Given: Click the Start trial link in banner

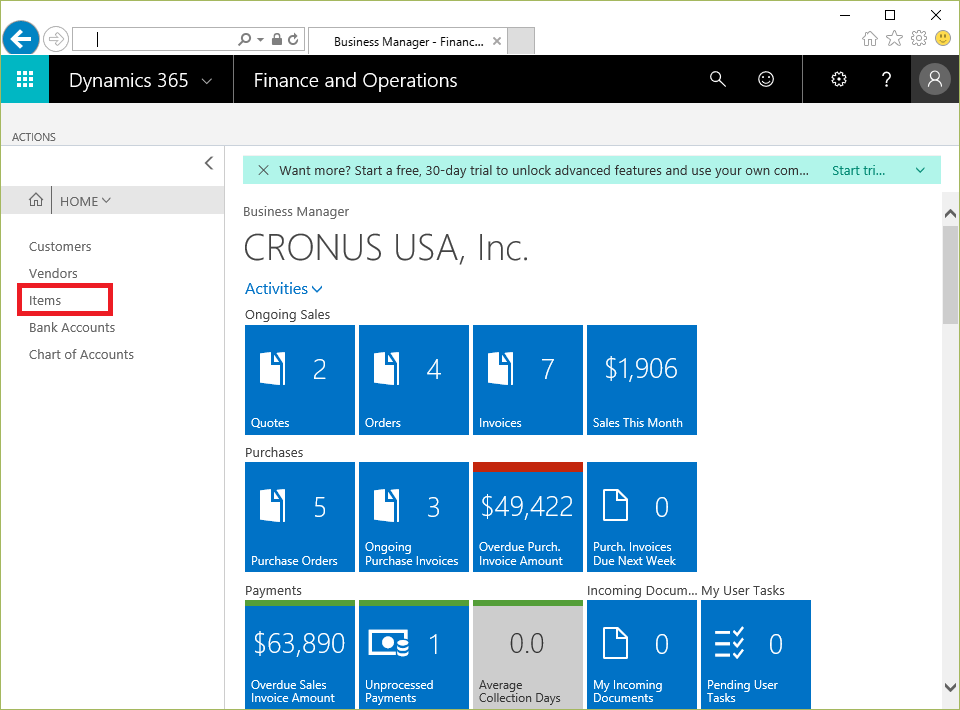Looking at the screenshot, I should 858,170.
